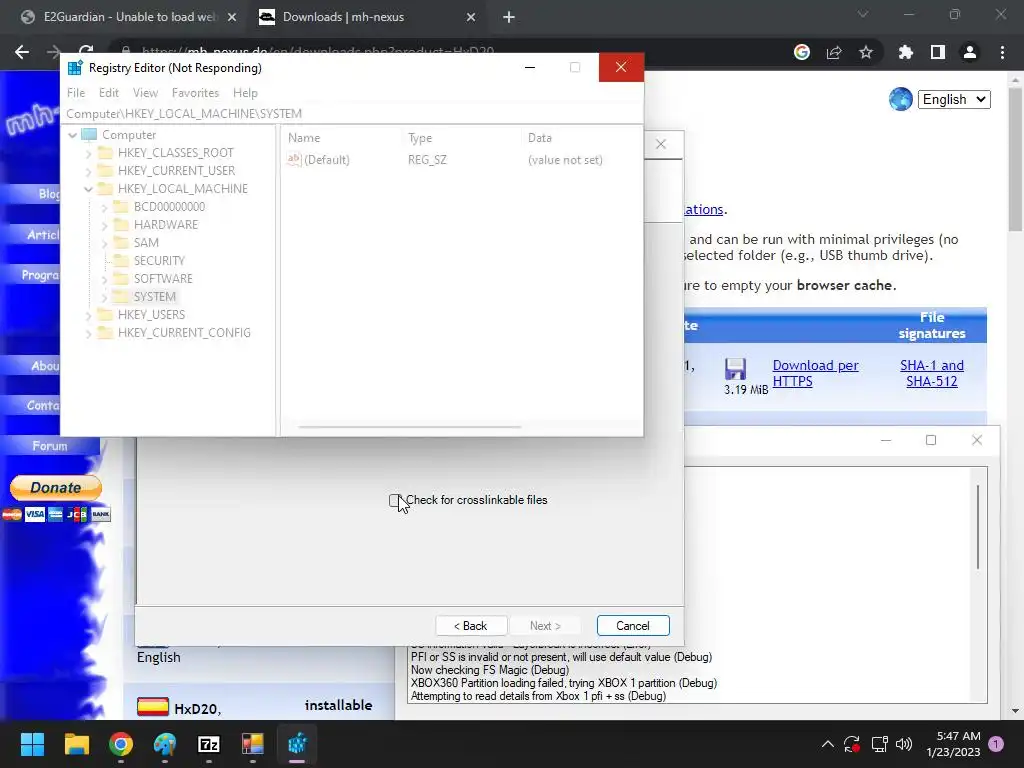This screenshot has width=1024, height=768.
Task: Open the Chrome extensions puzzle icon
Action: (x=906, y=52)
